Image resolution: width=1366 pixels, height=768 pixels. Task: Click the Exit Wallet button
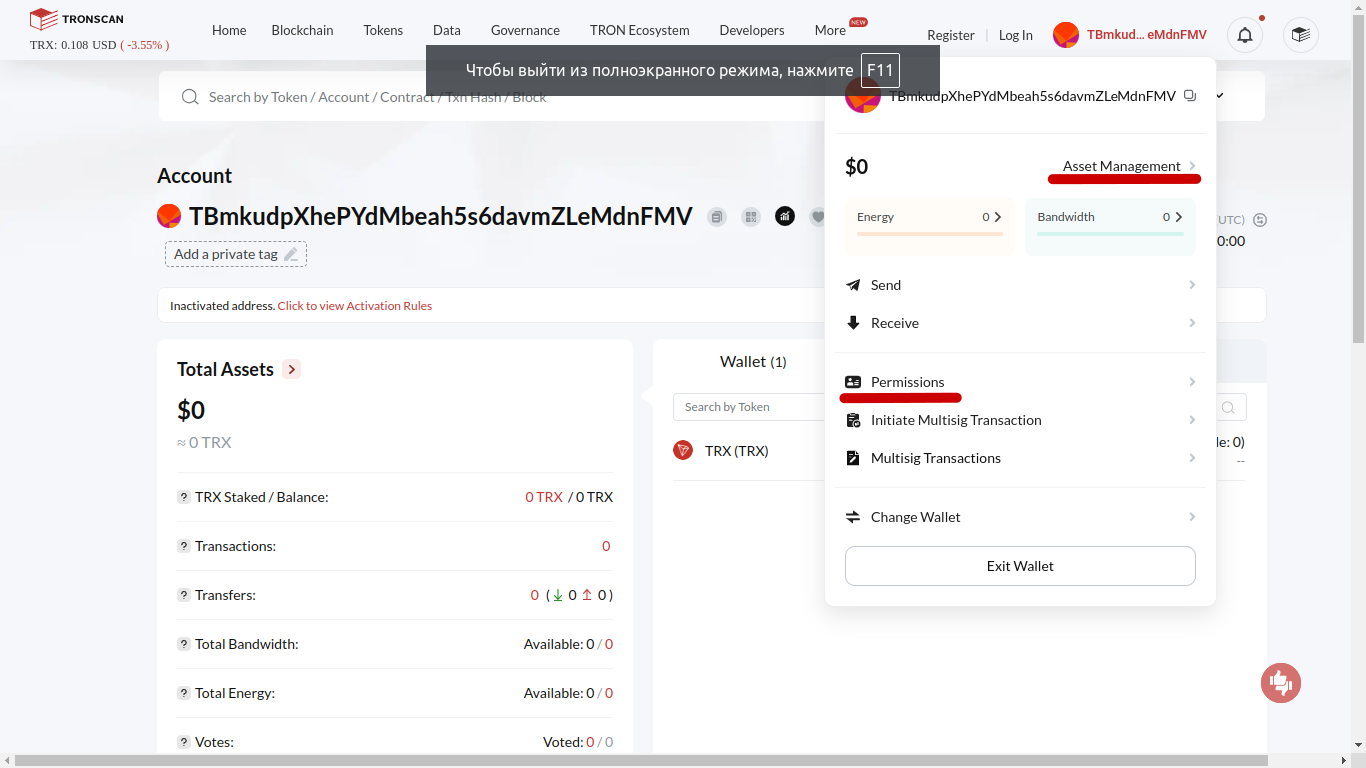tap(1020, 566)
